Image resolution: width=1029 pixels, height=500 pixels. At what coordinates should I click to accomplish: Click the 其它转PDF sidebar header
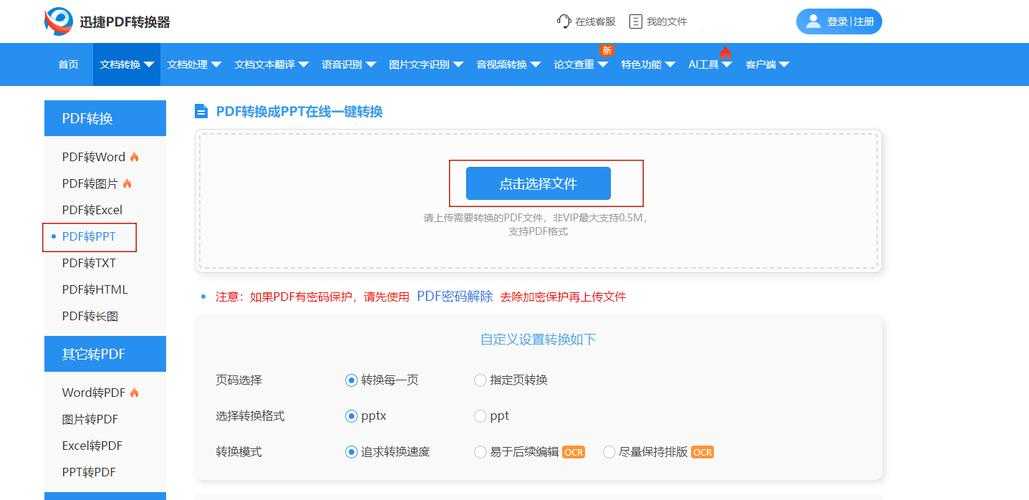point(105,354)
